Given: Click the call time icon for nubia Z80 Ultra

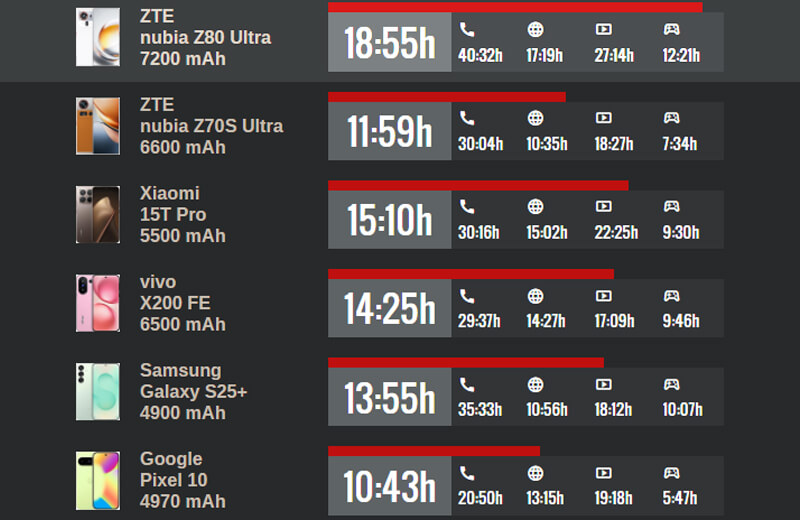Looking at the screenshot, I should click(x=467, y=30).
